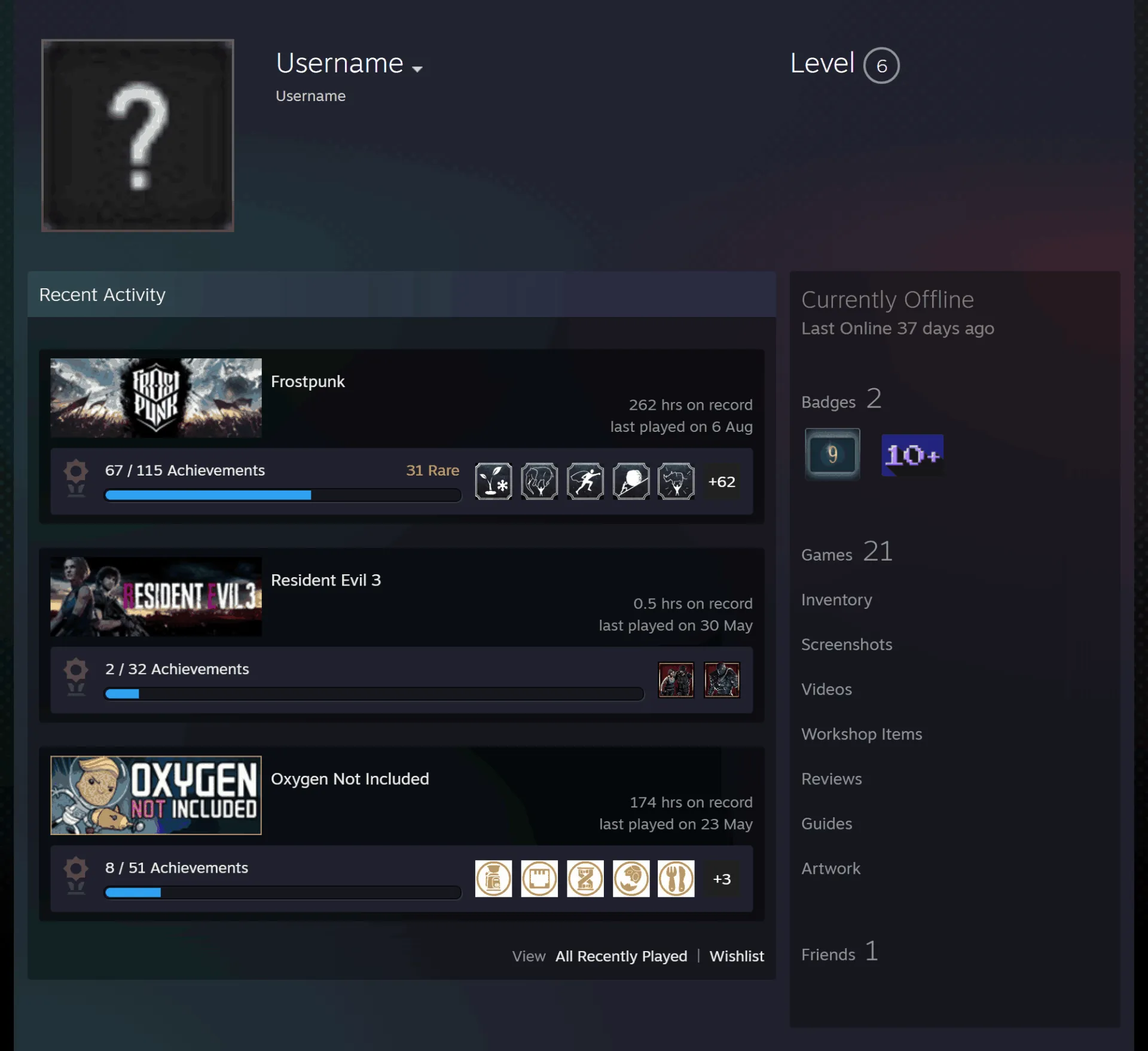Select Oxygen Not Included hourglass achievement icon
Viewport: 1148px width, 1051px height.
[585, 879]
